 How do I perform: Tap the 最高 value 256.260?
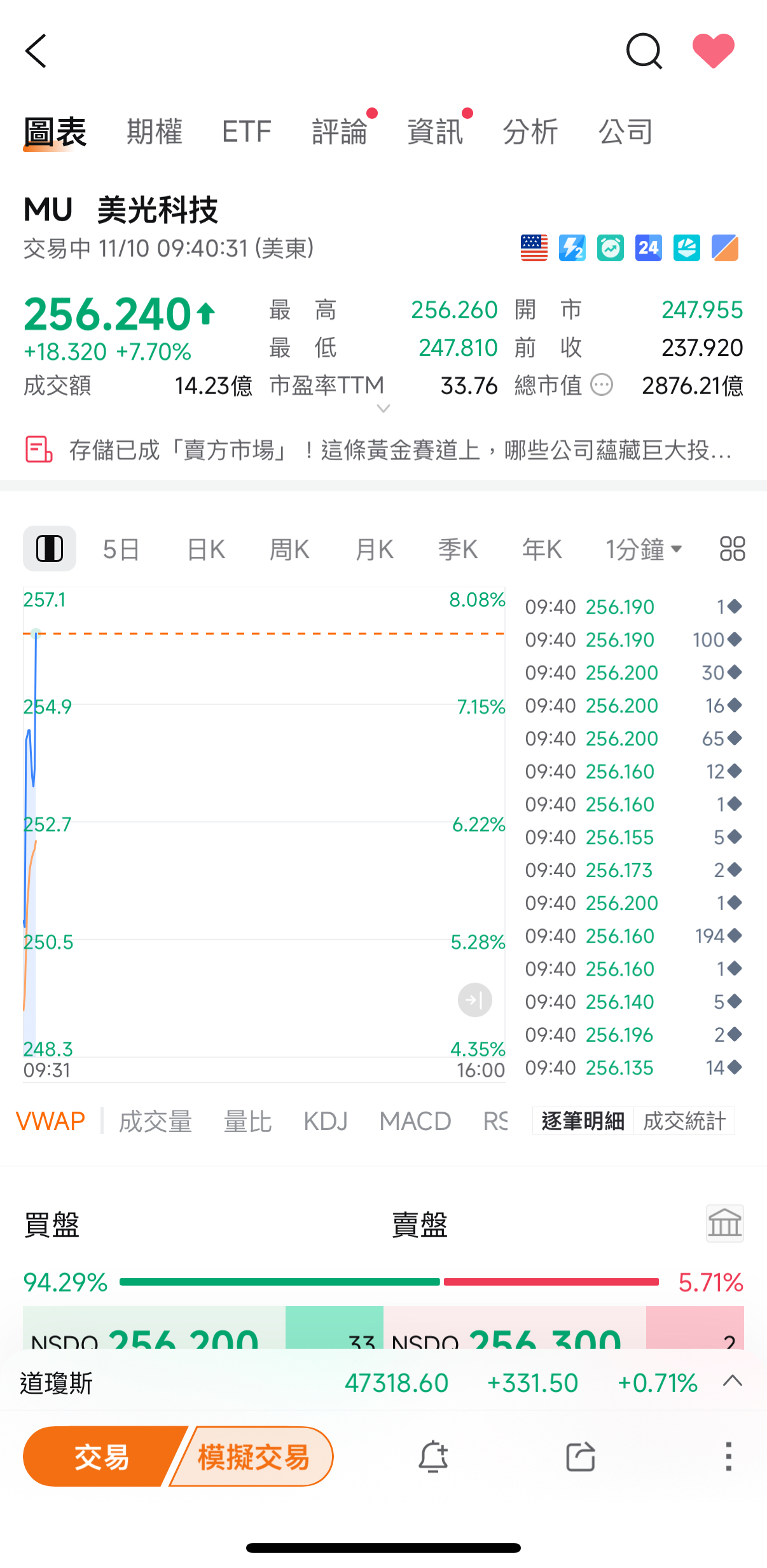(454, 310)
